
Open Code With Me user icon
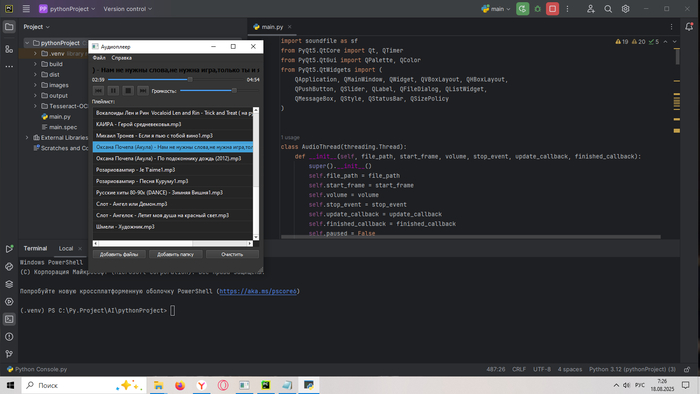pos(591,9)
